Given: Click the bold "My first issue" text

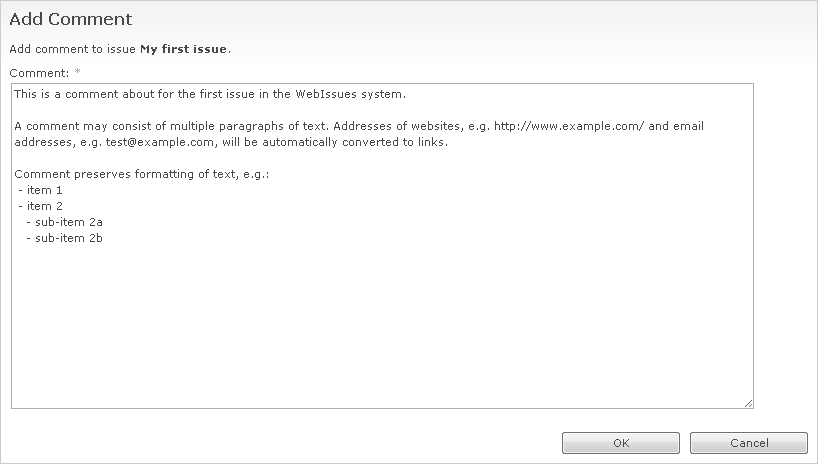Looking at the screenshot, I should click(x=183, y=49).
